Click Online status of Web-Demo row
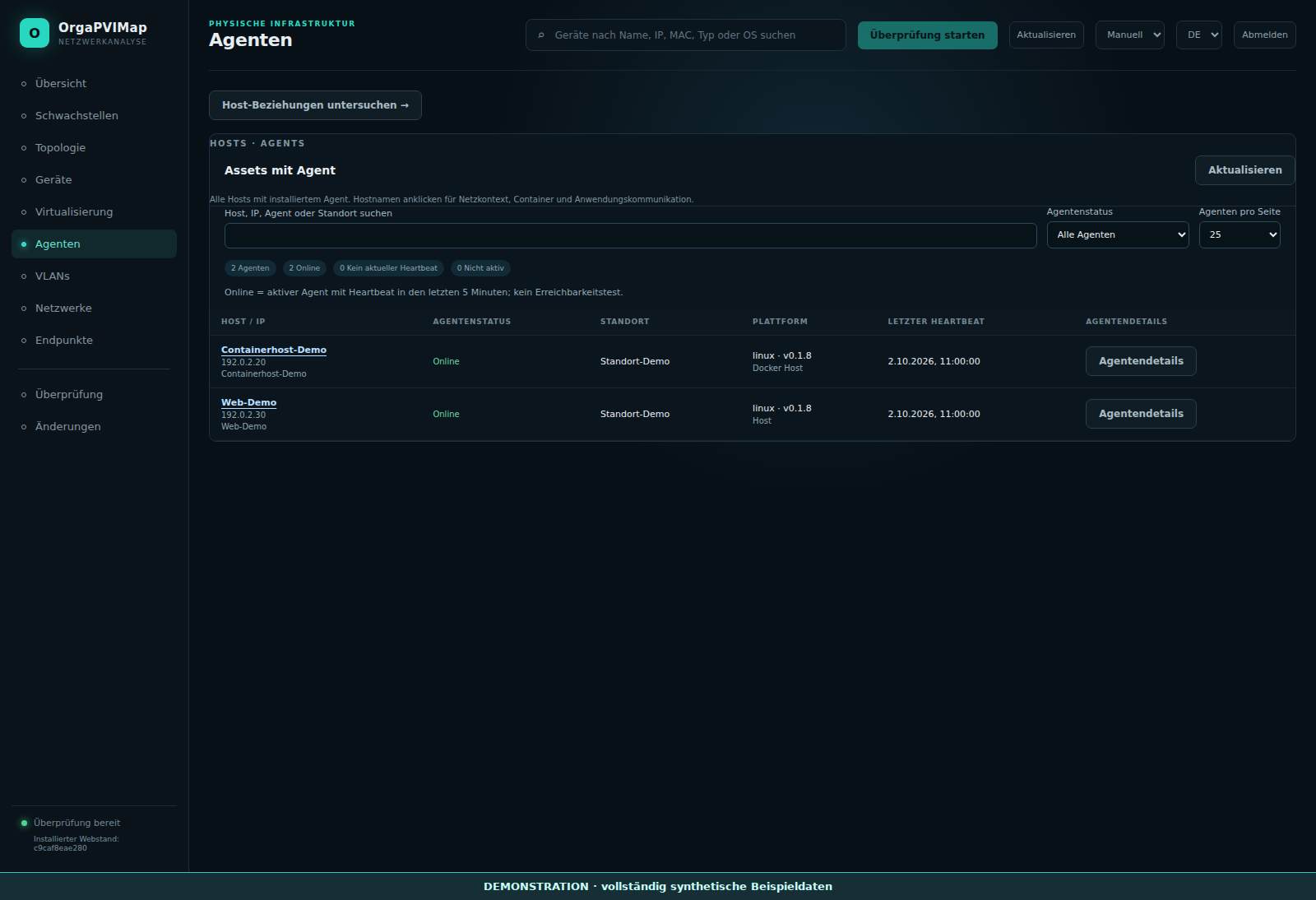The height and width of the screenshot is (900, 1316). pos(446,414)
